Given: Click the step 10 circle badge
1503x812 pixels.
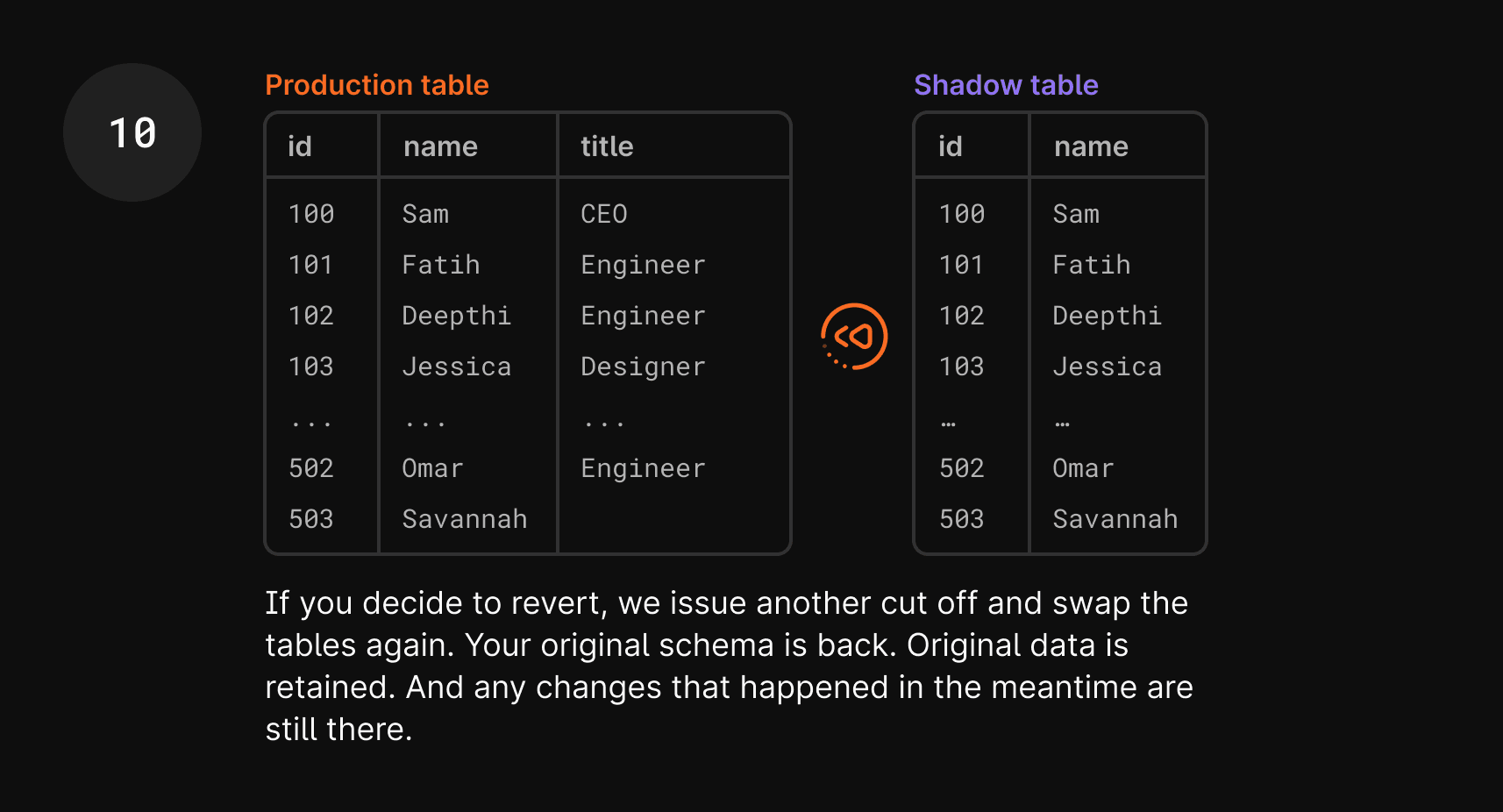Looking at the screenshot, I should pos(132,132).
